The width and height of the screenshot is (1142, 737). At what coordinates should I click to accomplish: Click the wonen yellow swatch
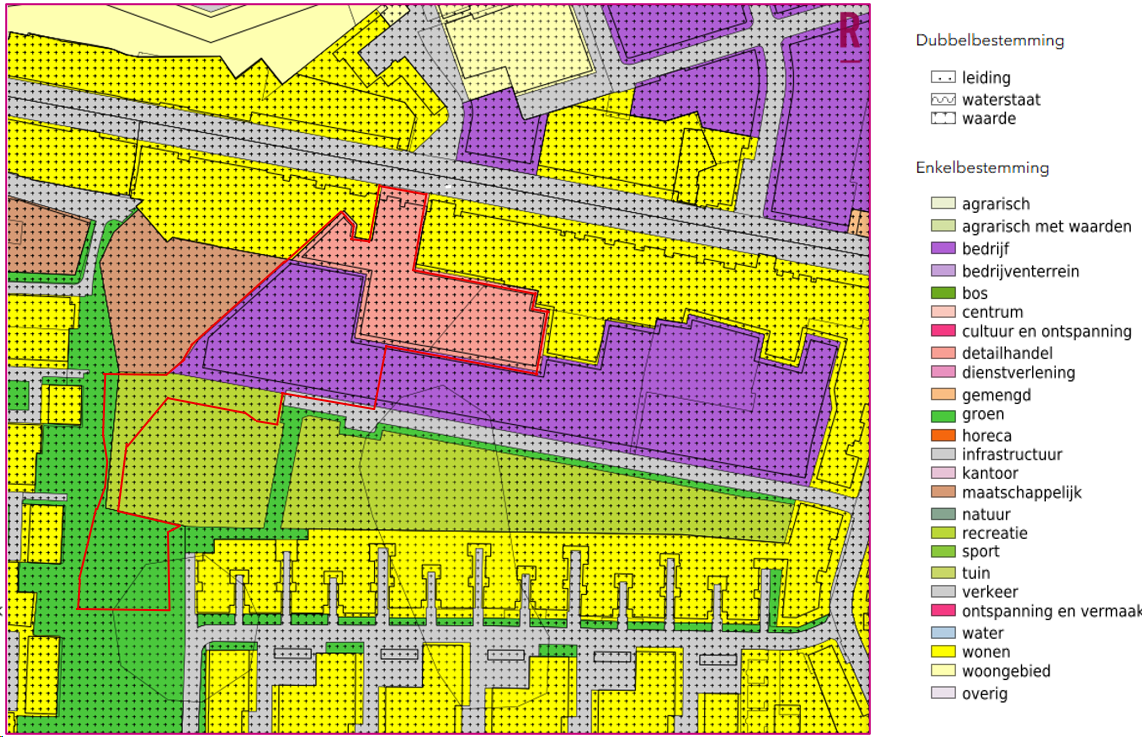tap(943, 651)
